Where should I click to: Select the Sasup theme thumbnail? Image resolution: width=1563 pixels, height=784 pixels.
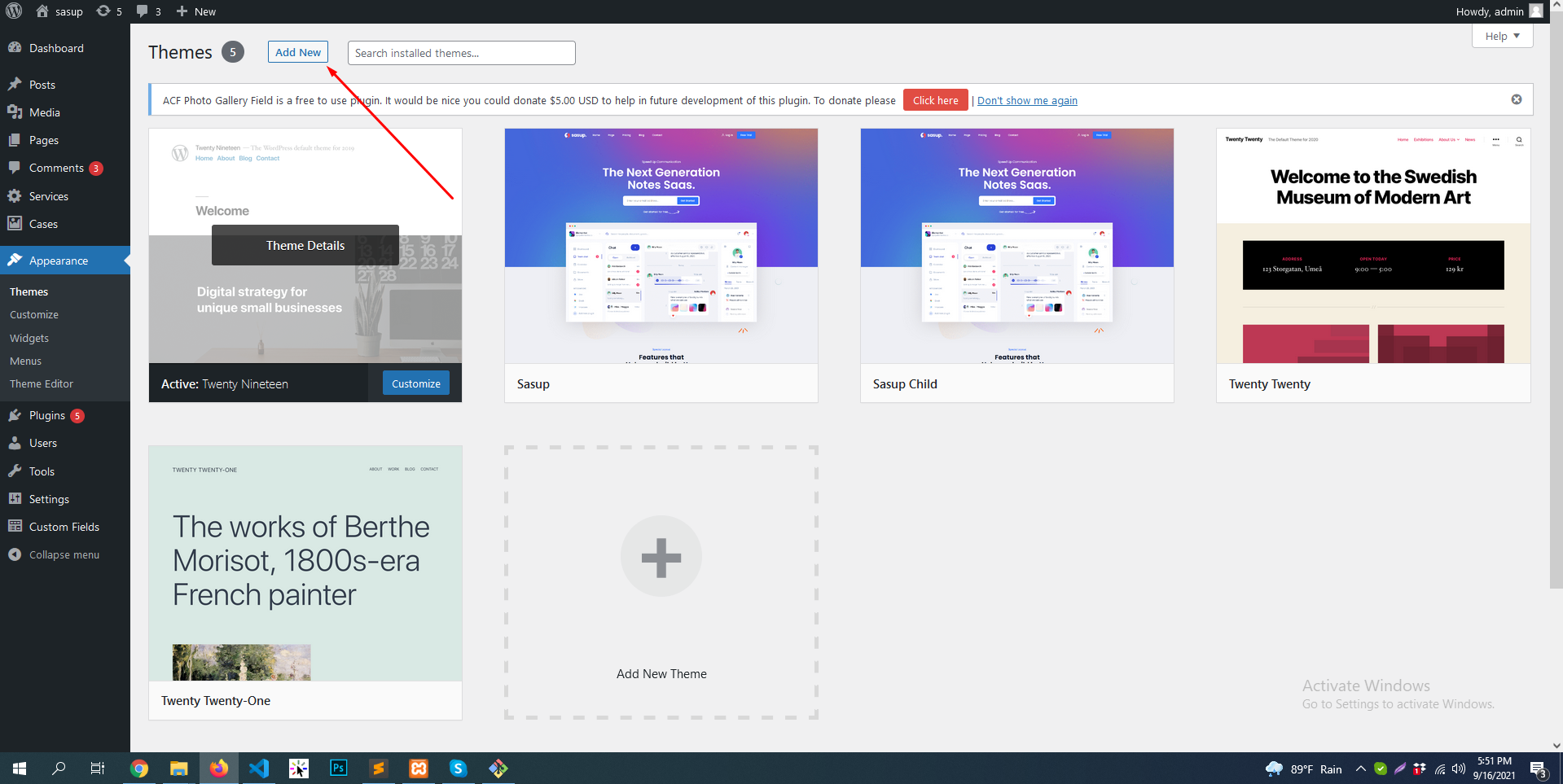coord(661,246)
